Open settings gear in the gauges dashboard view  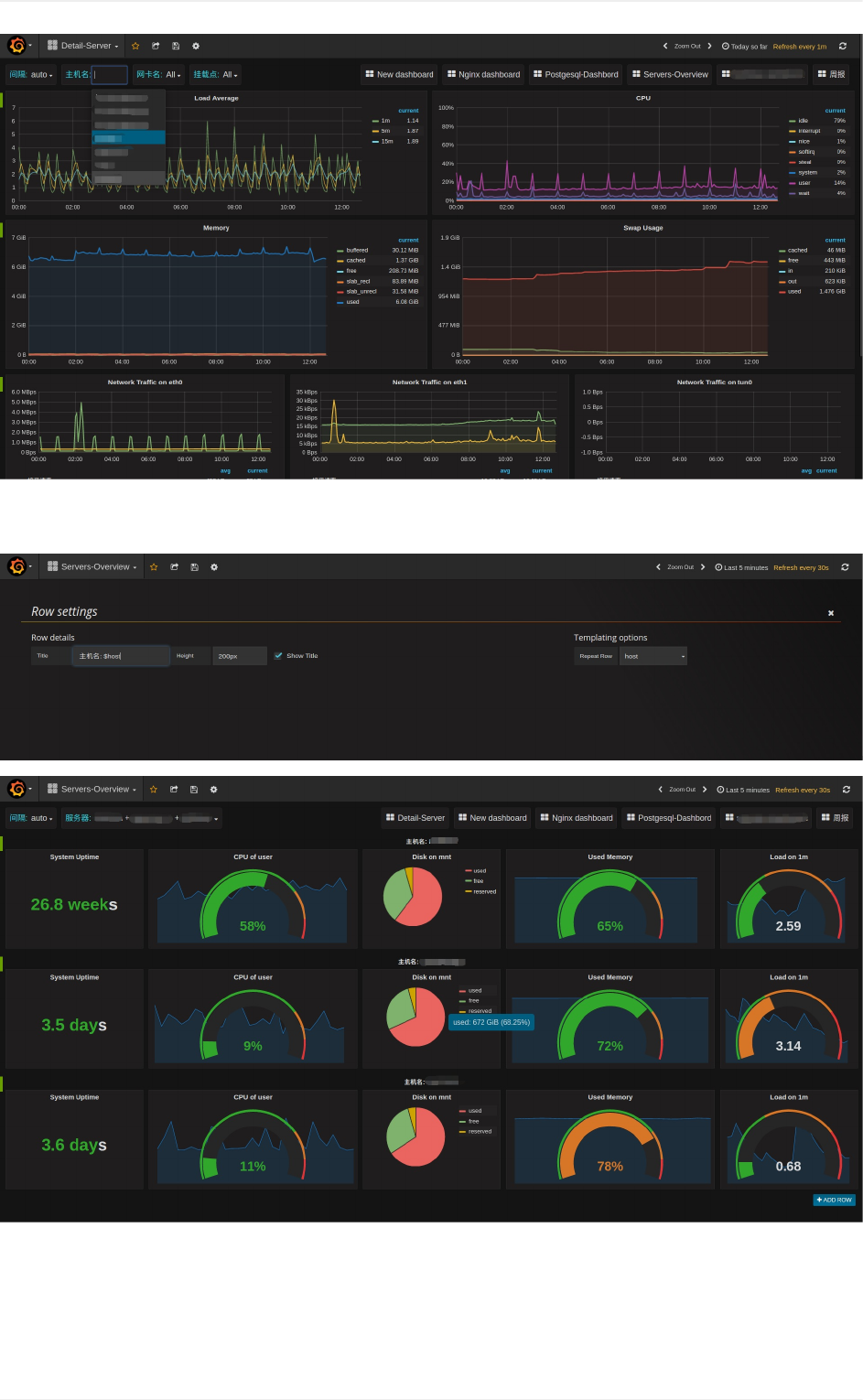tap(214, 790)
